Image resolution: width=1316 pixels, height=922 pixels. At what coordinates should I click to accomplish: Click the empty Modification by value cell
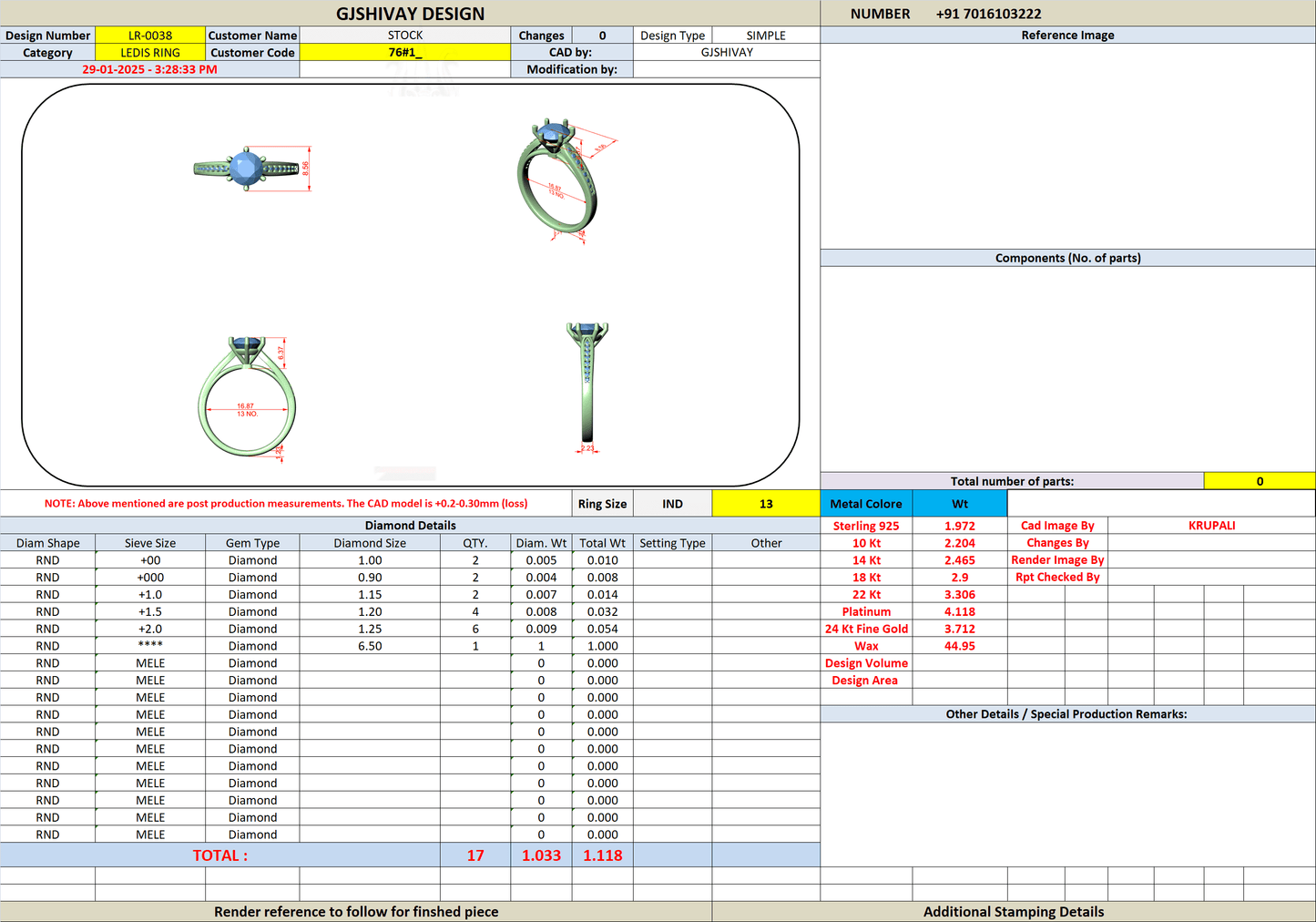[727, 69]
